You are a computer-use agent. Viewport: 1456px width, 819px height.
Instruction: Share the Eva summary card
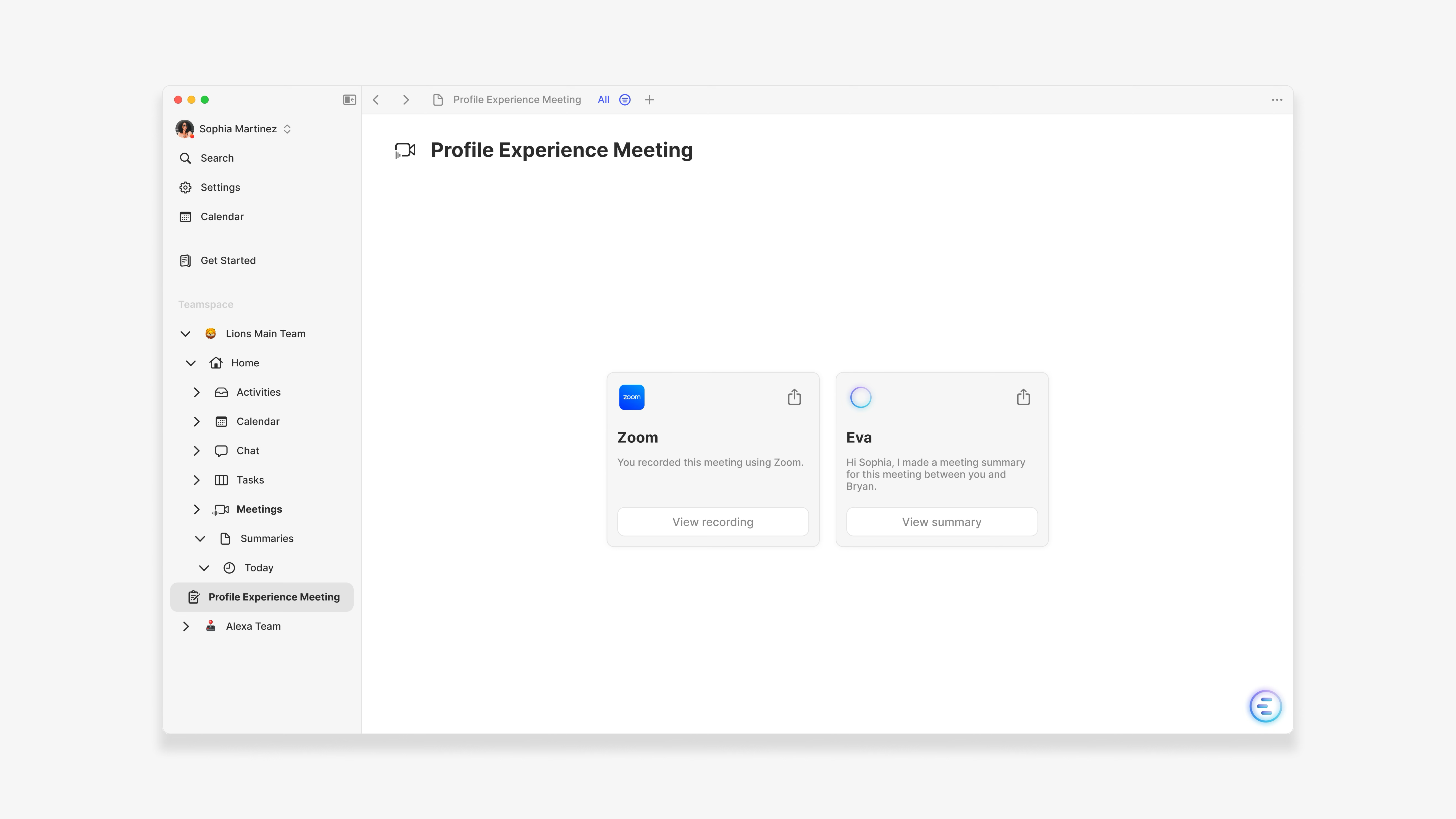pos(1023,397)
